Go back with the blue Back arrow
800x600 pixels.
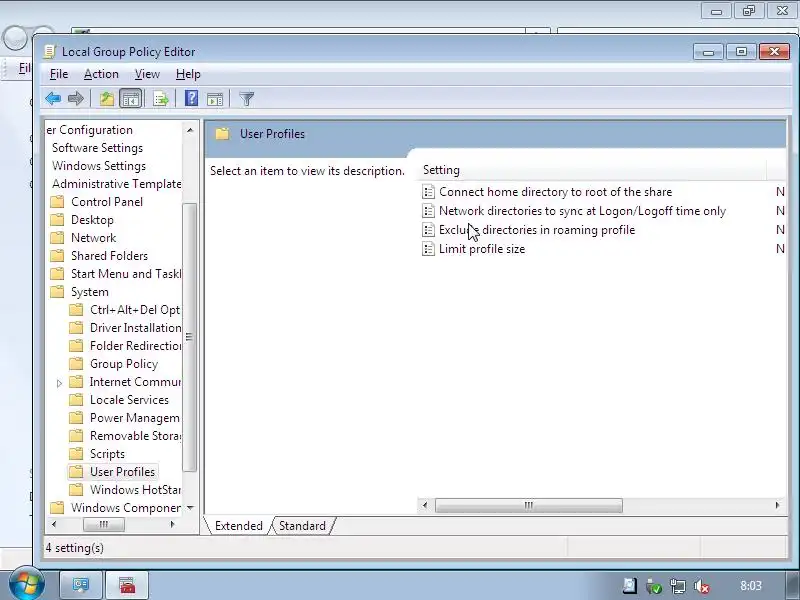[53, 98]
